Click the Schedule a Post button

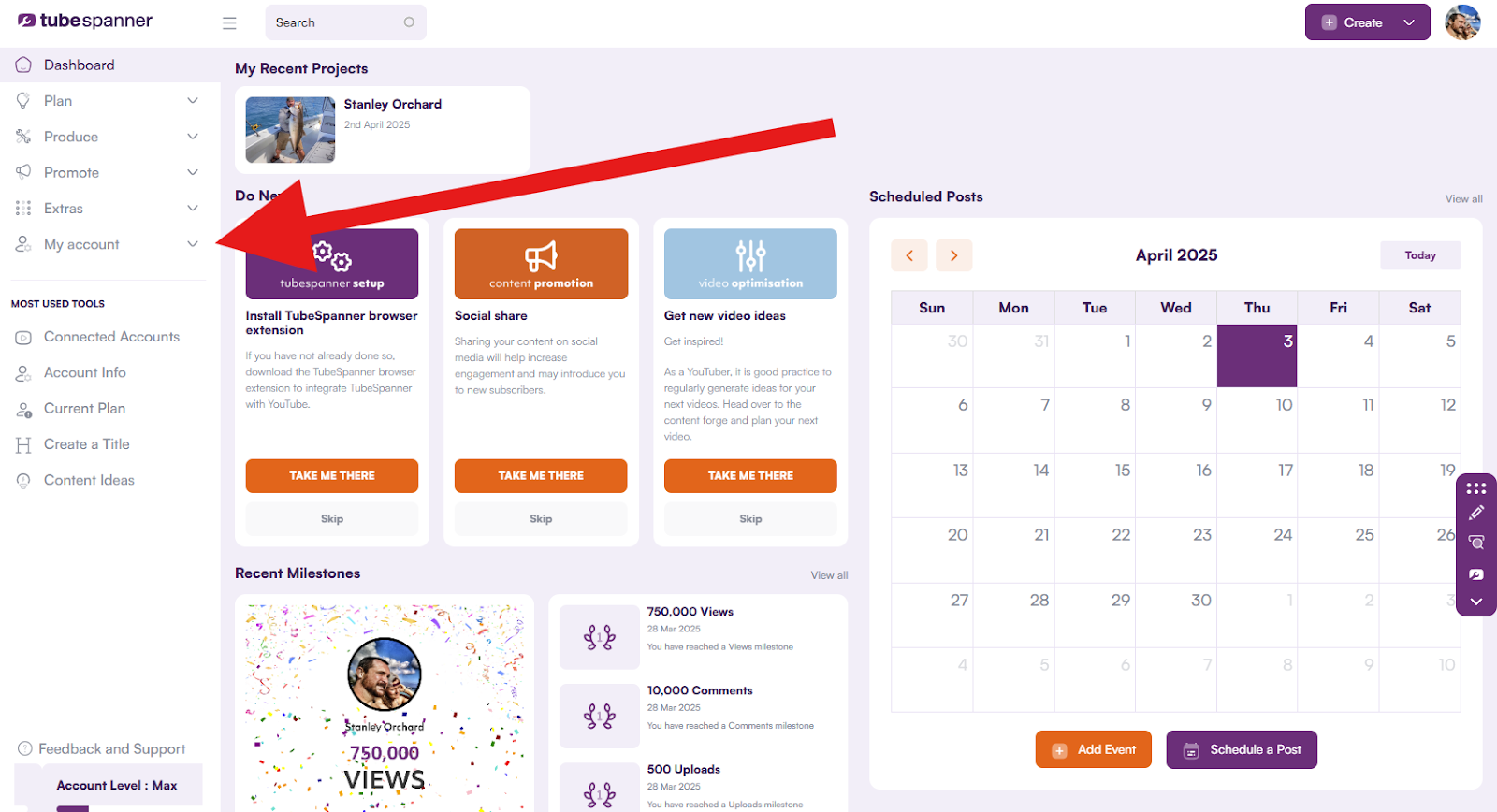[1242, 749]
